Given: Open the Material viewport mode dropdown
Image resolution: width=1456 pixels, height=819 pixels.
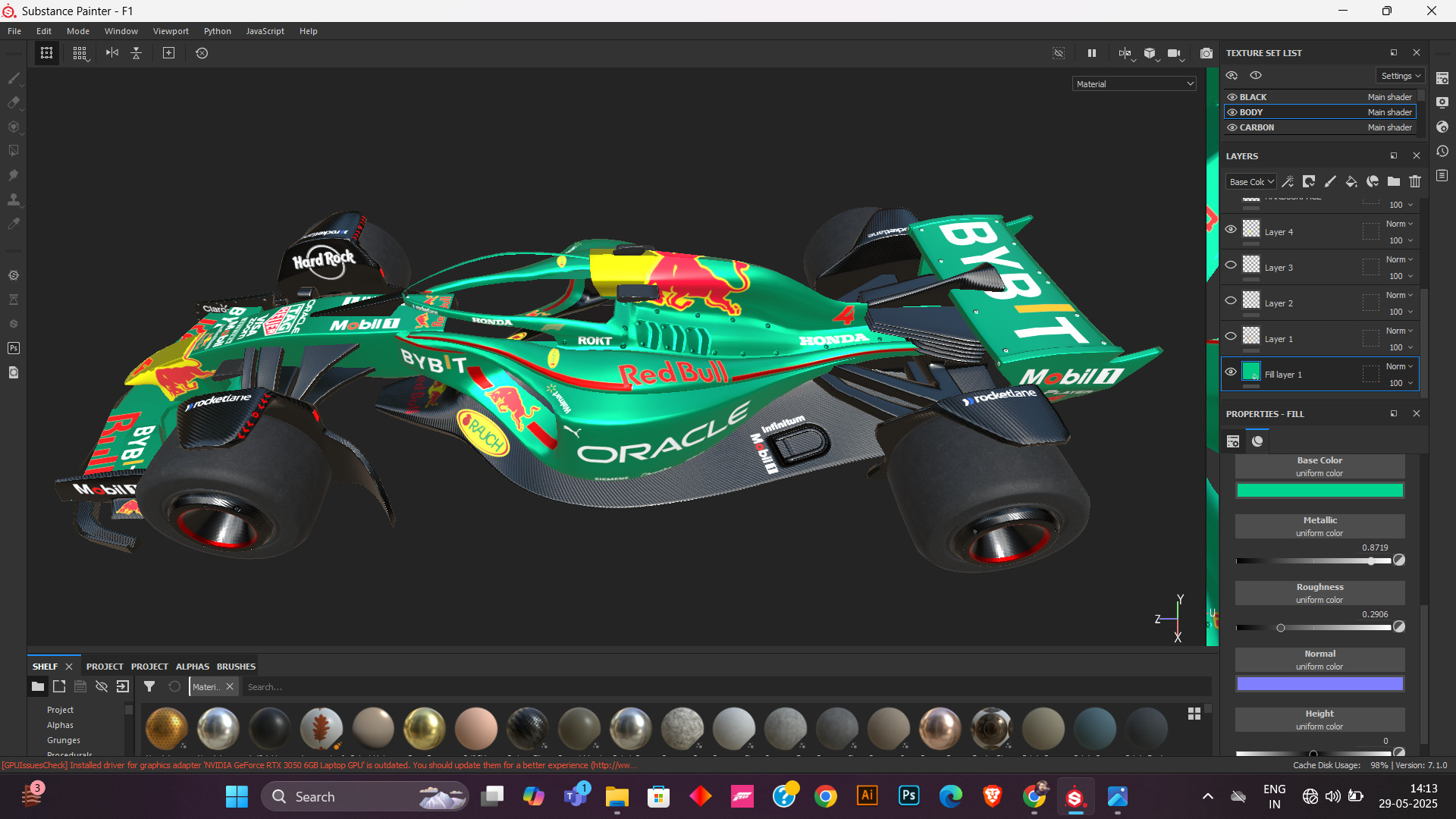Looking at the screenshot, I should pos(1134,84).
